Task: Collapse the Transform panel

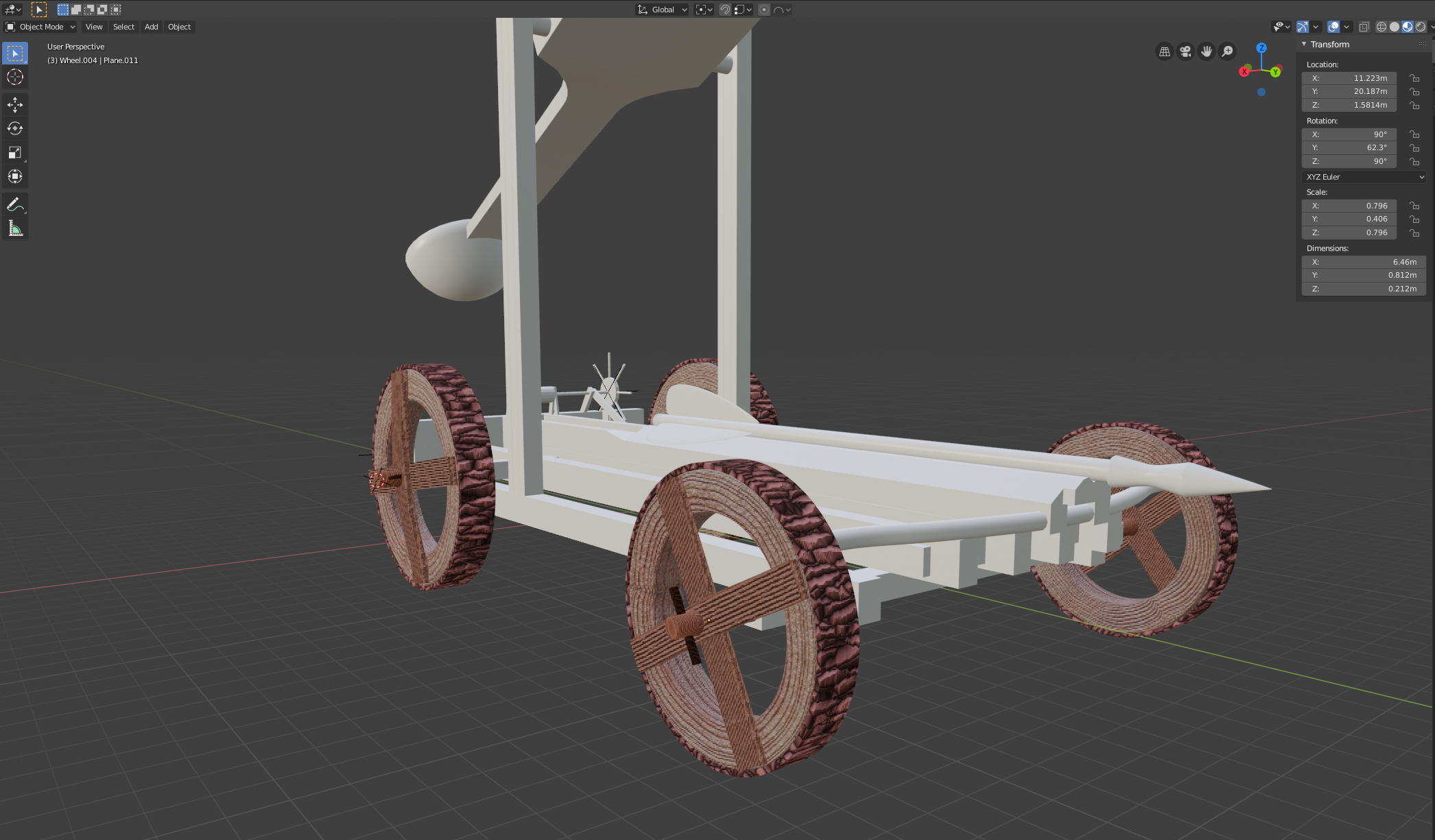Action: 1304,45
